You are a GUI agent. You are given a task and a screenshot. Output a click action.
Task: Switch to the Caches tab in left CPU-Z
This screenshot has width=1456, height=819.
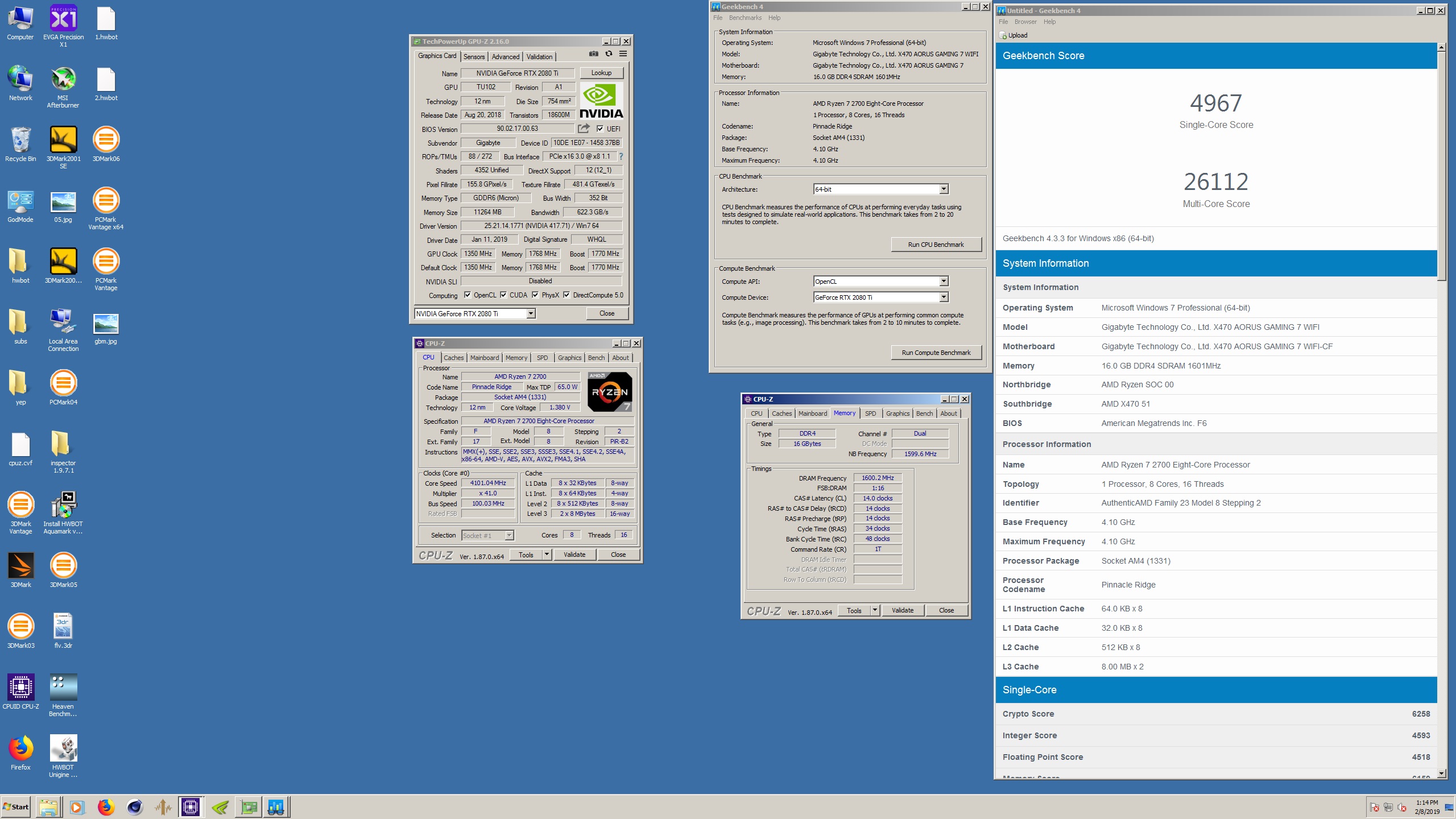(453, 358)
